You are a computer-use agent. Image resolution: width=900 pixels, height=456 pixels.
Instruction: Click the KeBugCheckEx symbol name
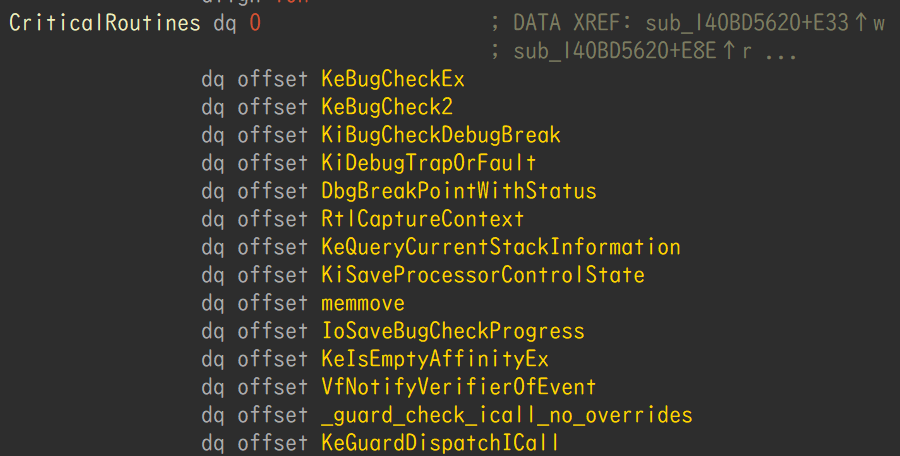point(393,79)
